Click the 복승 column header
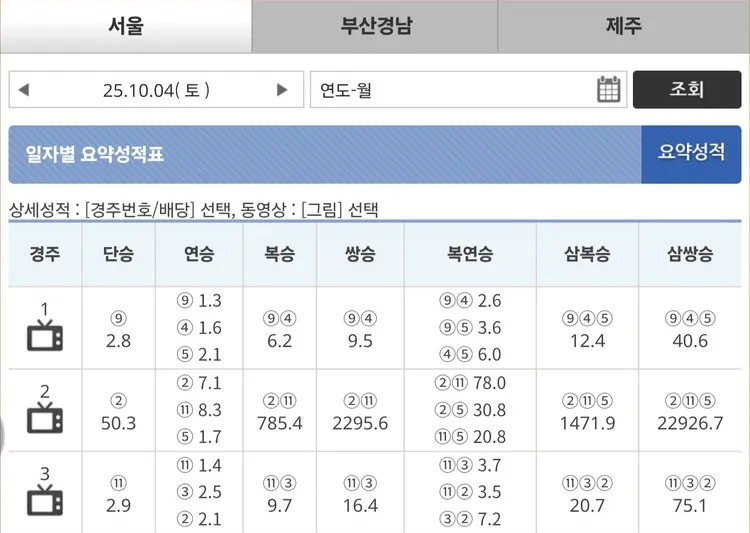This screenshot has width=750, height=533. [279, 254]
